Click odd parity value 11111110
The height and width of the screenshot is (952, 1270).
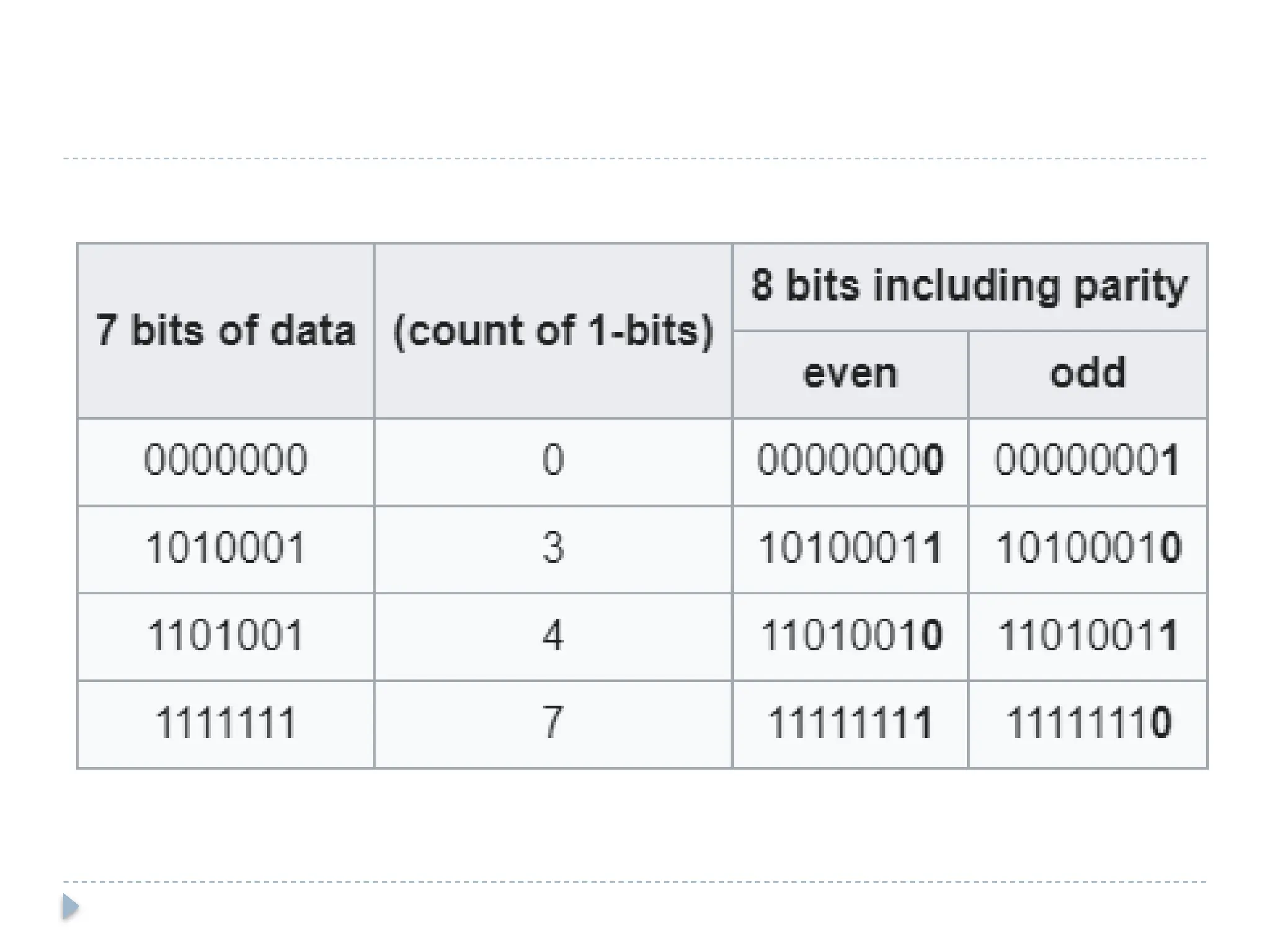(x=1087, y=723)
